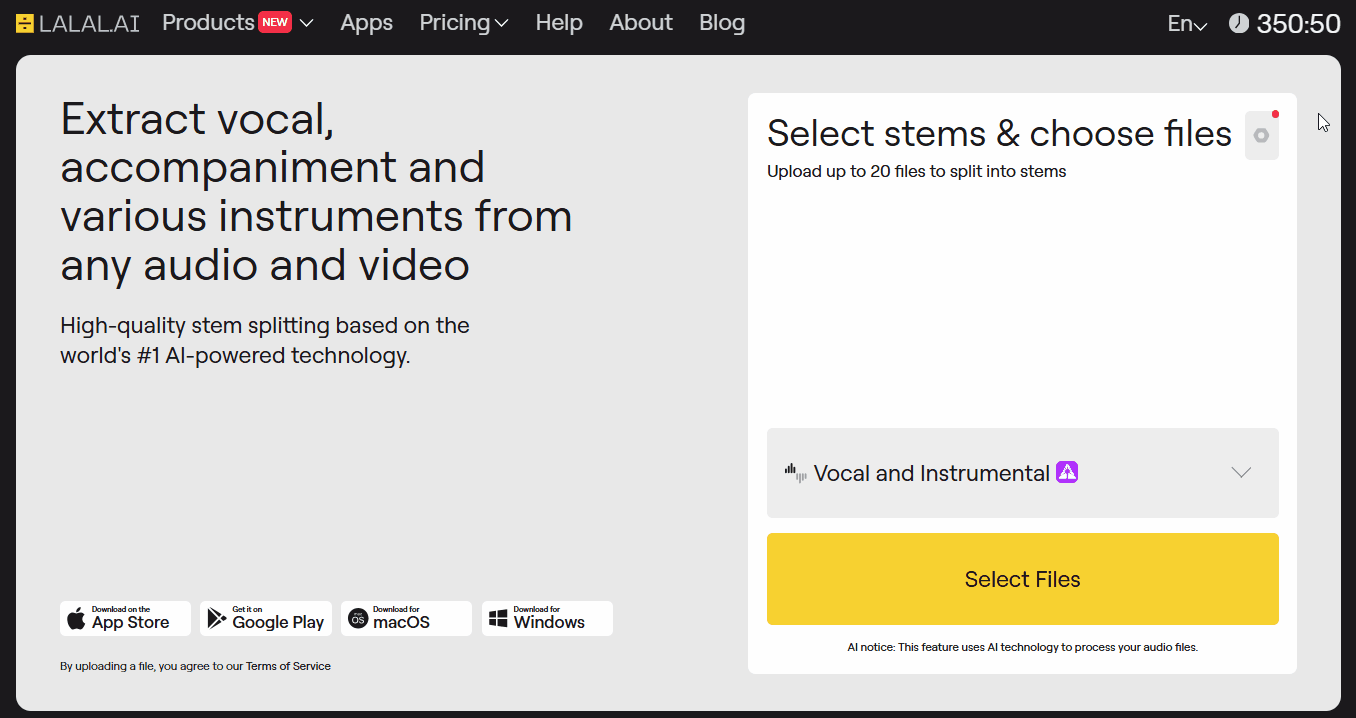Click the LALAL.AI logo icon
1356x718 pixels.
point(25,23)
